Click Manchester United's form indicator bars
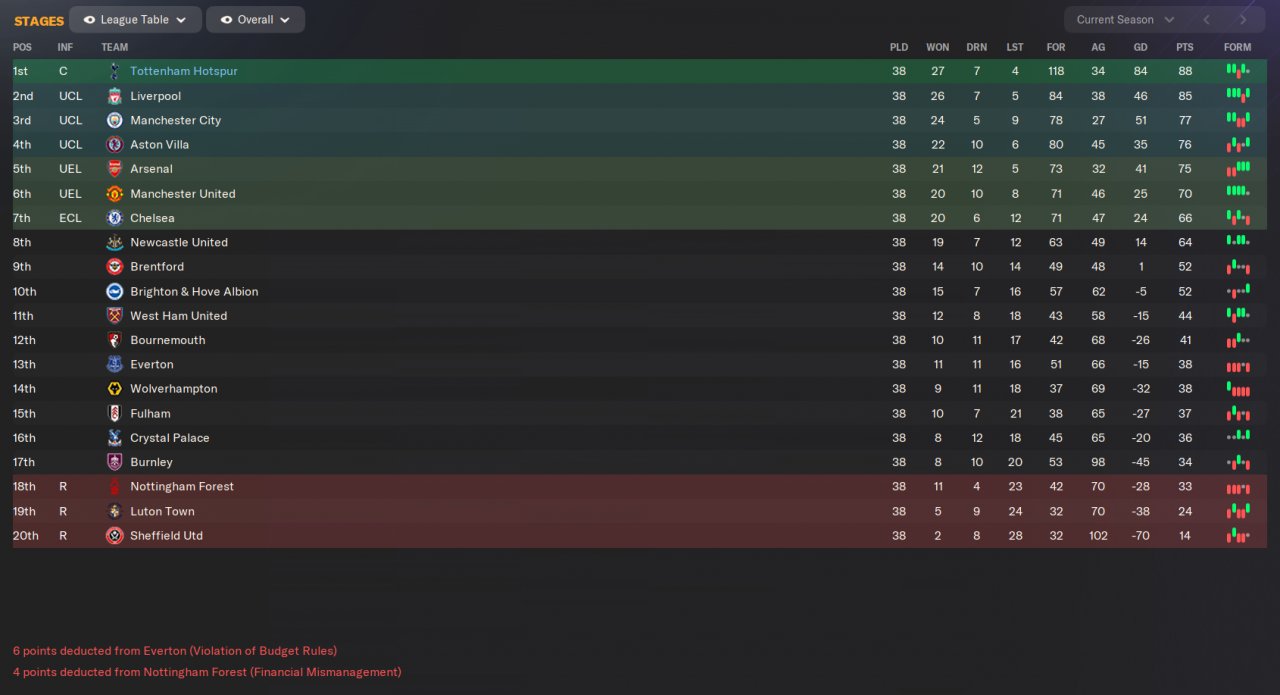The height and width of the screenshot is (695, 1280). [x=1237, y=192]
